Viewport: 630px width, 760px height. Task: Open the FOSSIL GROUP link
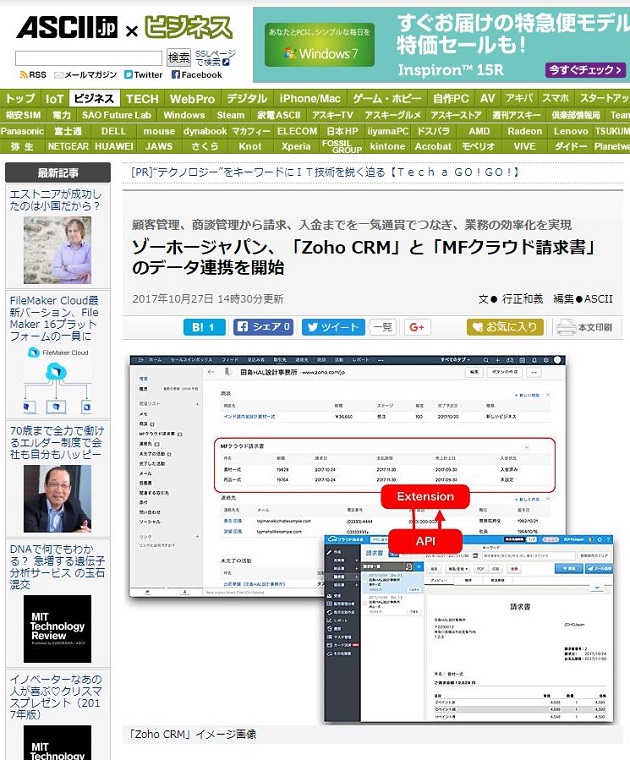[342, 146]
